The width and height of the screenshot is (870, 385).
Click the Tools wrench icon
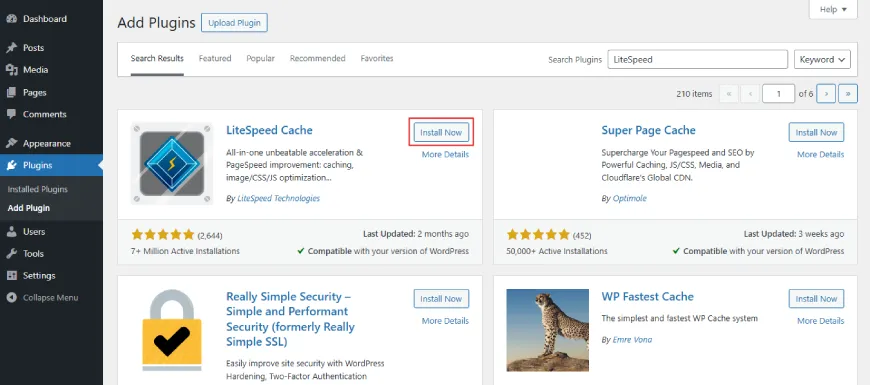[x=11, y=254]
